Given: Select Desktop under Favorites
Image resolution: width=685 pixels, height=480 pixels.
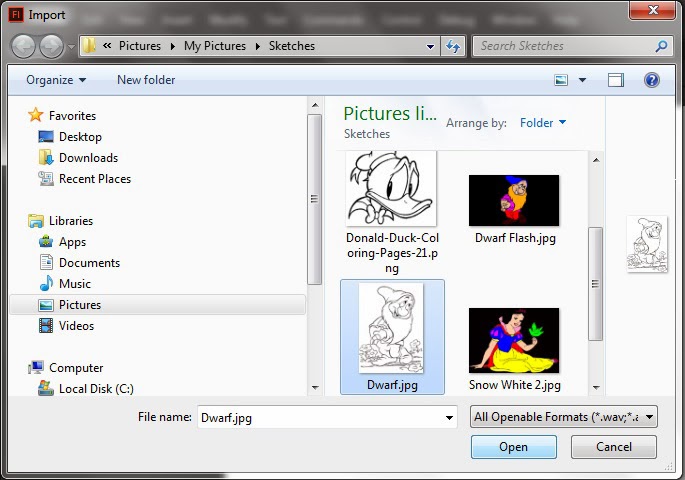Looking at the screenshot, I should 70,137.
